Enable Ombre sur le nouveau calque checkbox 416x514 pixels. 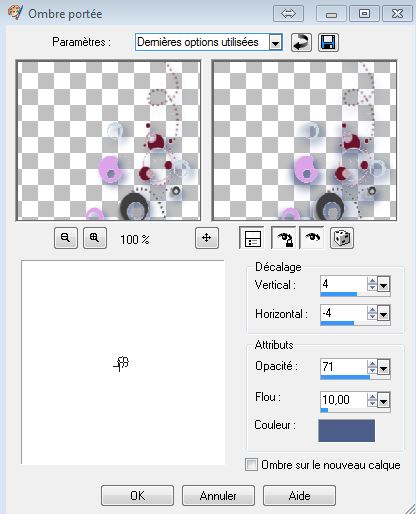click(251, 465)
